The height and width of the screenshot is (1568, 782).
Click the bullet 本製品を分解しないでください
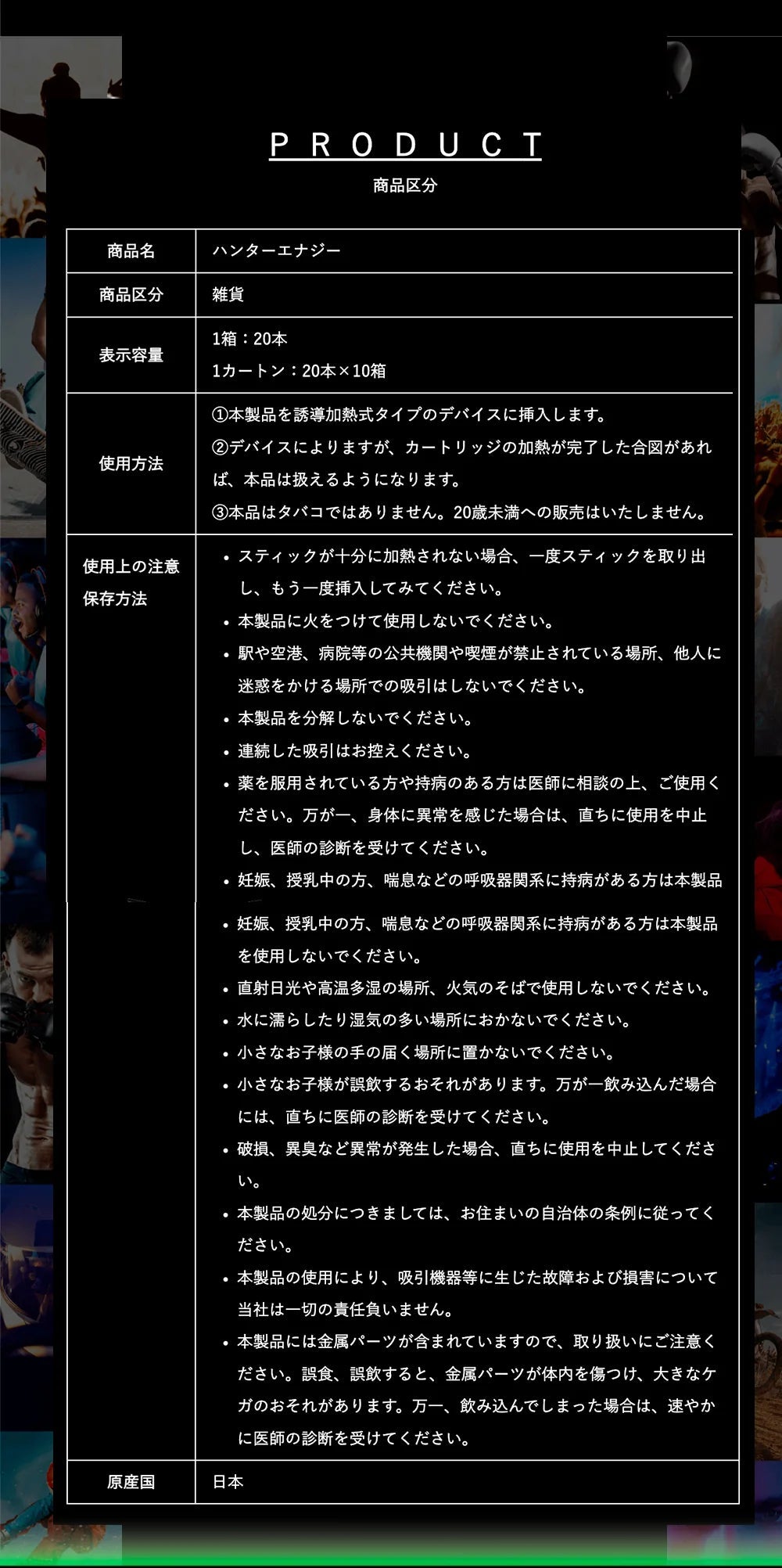click(355, 718)
